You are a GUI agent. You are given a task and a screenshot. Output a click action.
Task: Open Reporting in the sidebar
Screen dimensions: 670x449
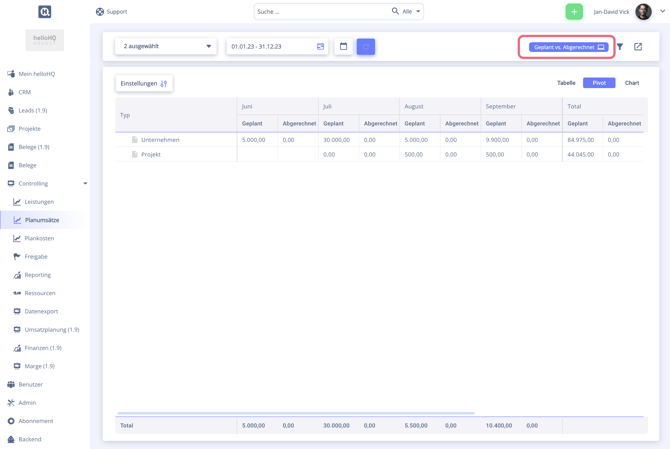coord(38,275)
